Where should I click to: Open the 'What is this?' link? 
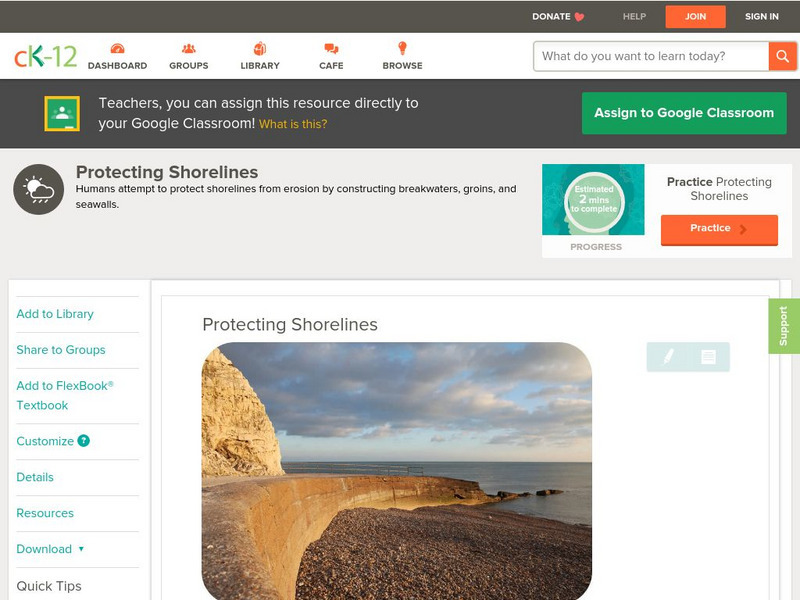(293, 124)
